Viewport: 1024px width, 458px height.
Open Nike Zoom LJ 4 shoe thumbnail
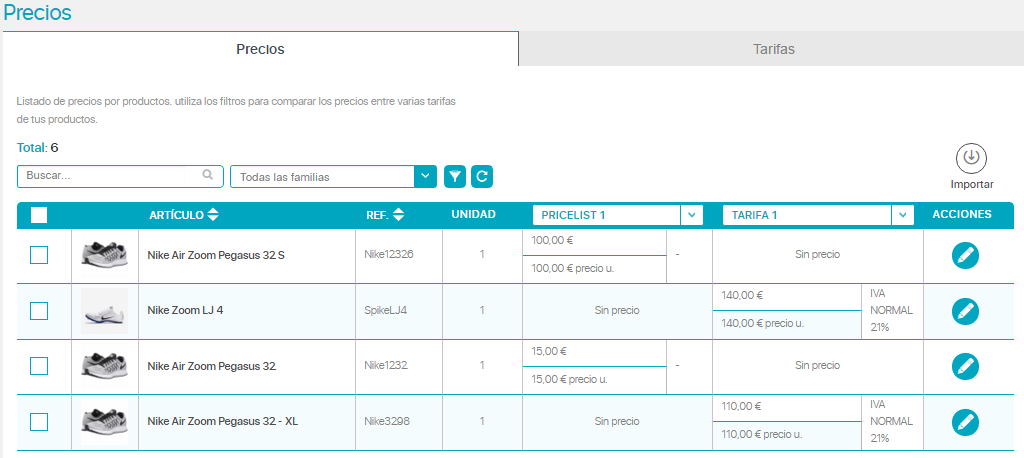pyautogui.click(x=104, y=311)
